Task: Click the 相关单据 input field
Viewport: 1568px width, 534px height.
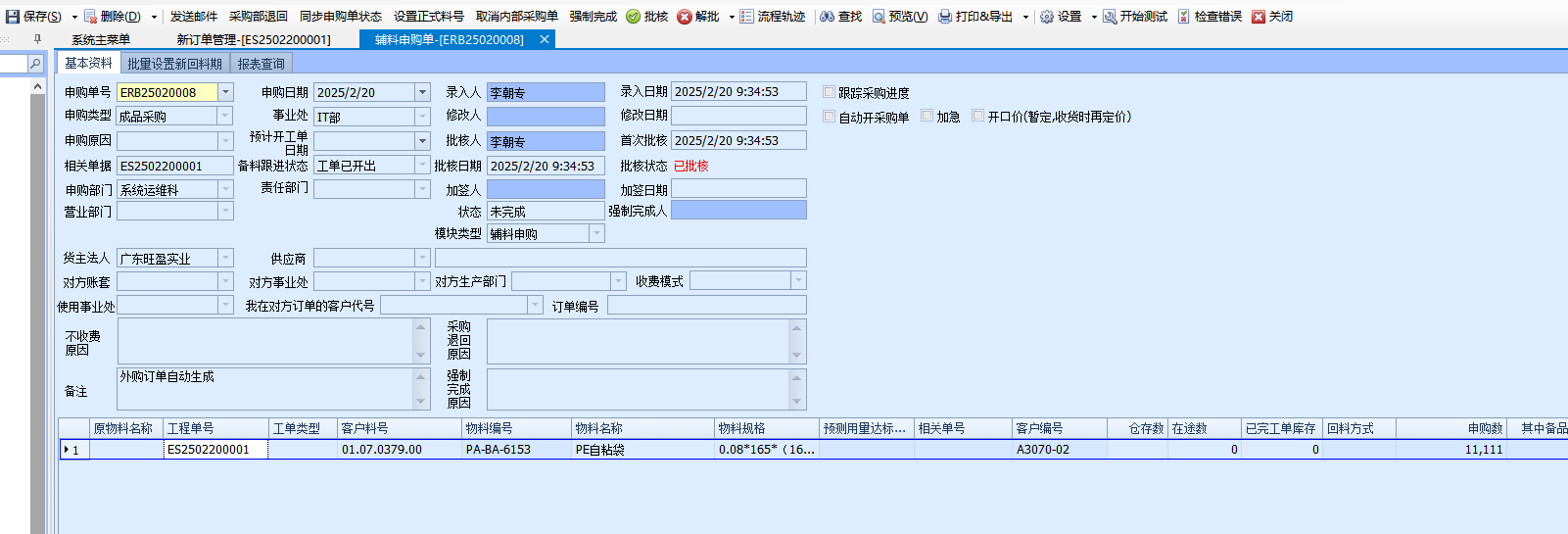Action: tap(175, 166)
